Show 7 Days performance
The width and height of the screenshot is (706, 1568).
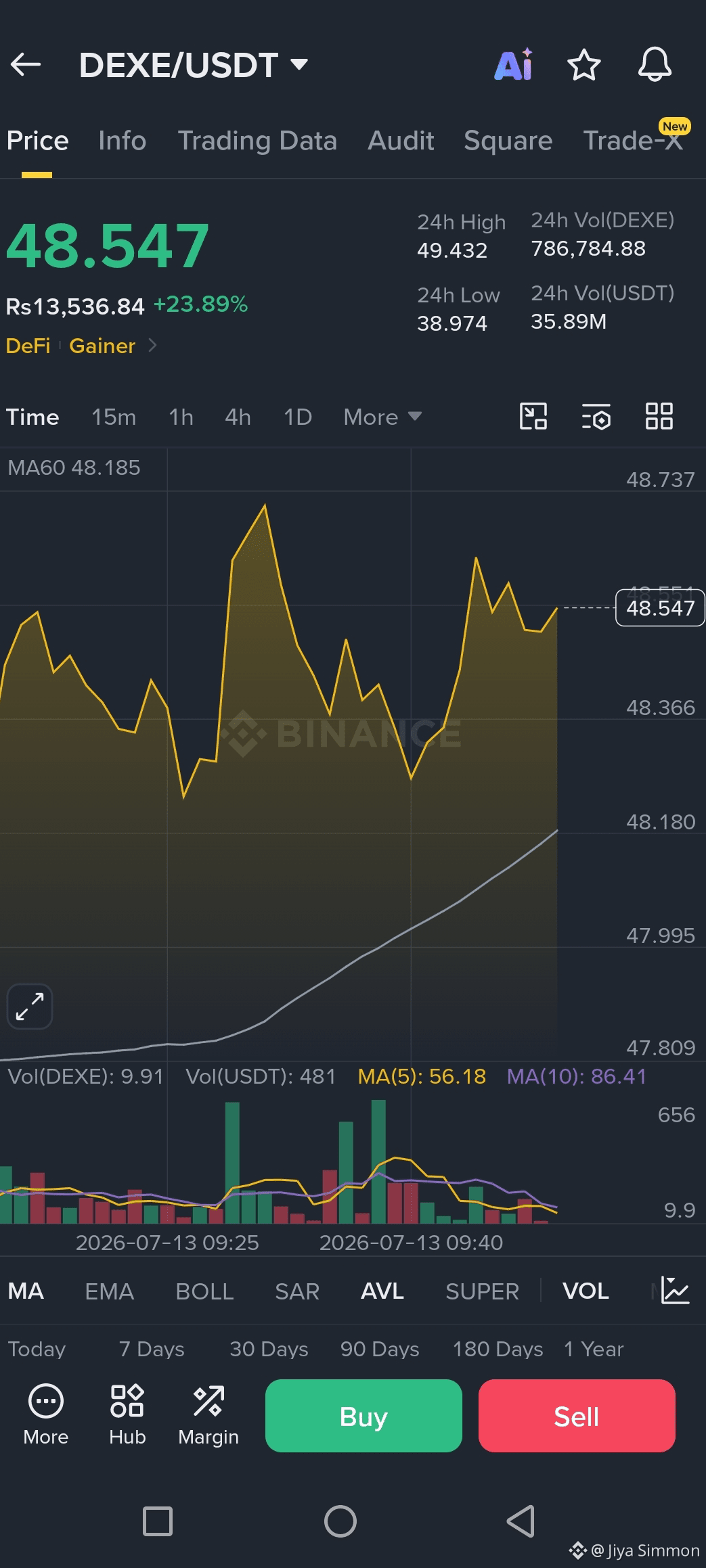tap(152, 1349)
